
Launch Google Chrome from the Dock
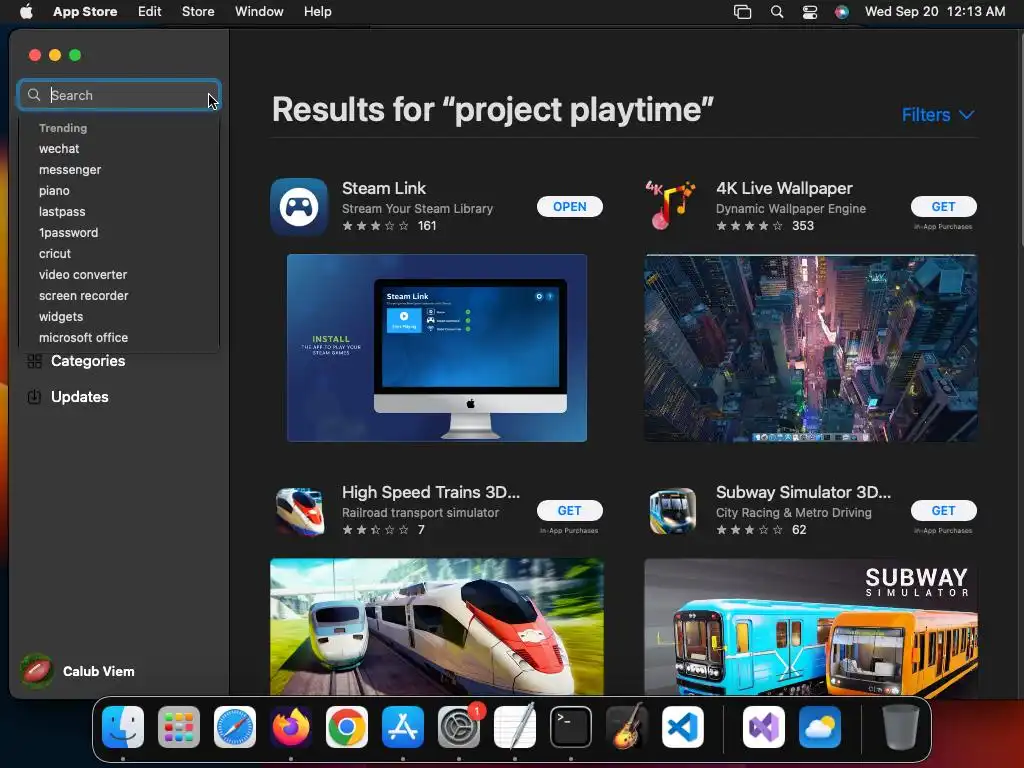point(347,727)
